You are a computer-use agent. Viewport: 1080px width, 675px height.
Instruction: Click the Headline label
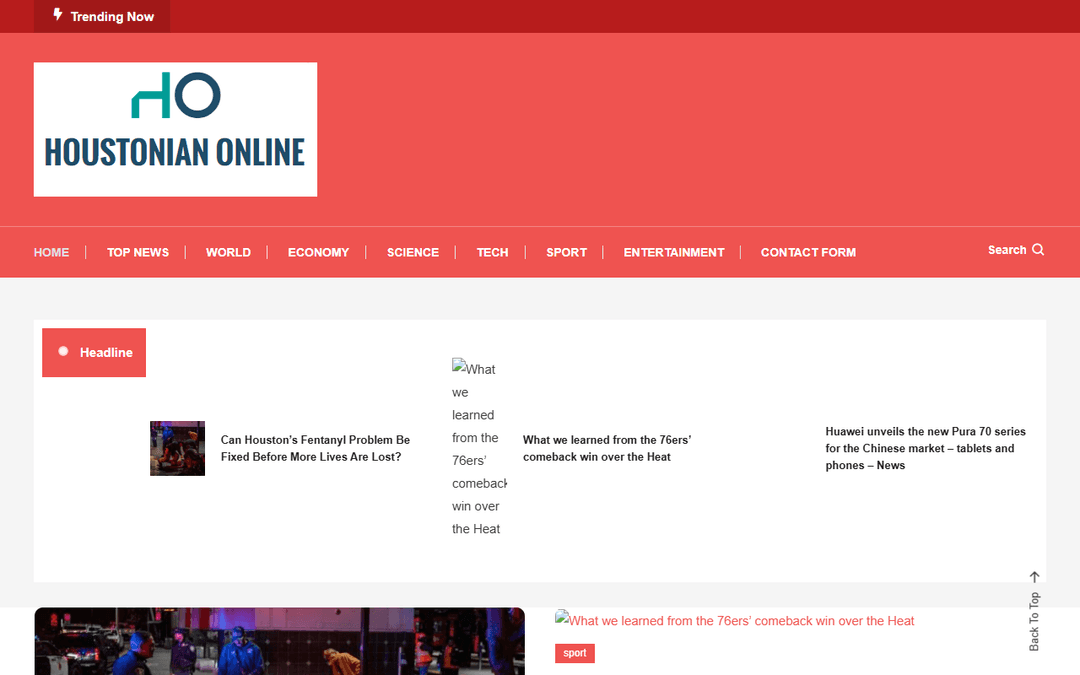(x=106, y=352)
